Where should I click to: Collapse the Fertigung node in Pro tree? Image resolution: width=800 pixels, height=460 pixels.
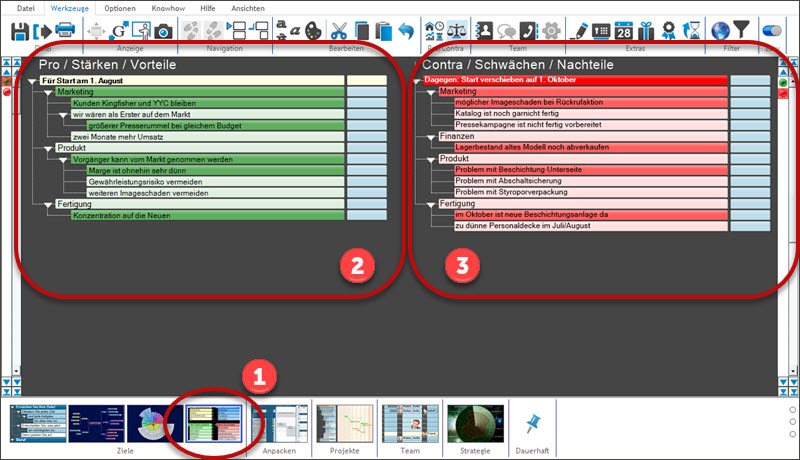coord(46,204)
